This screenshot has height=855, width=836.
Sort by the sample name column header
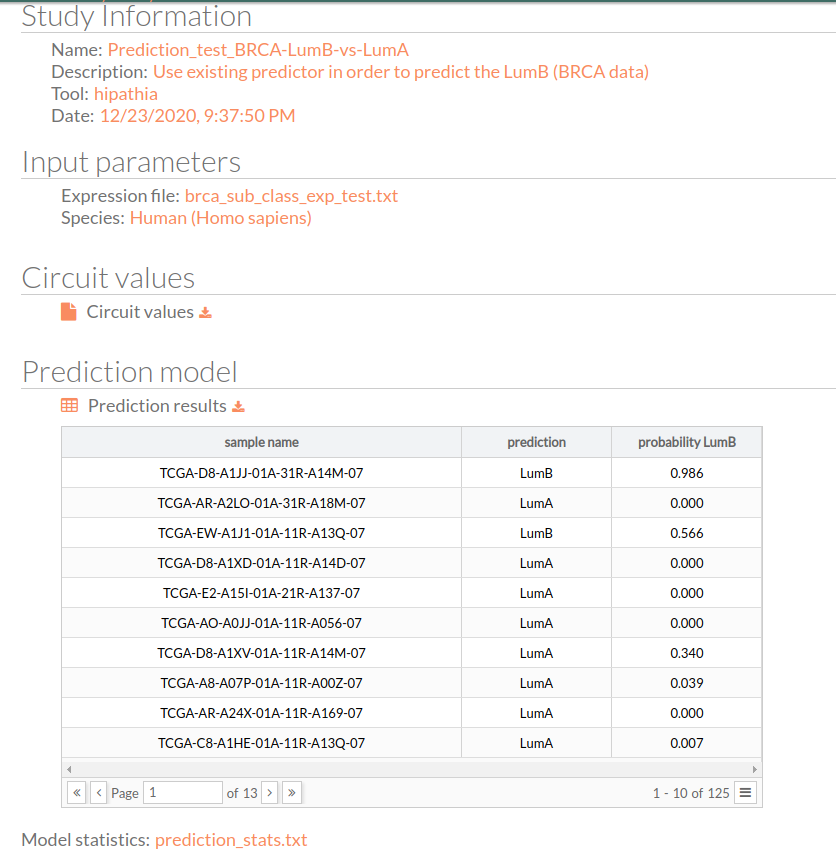coord(262,442)
